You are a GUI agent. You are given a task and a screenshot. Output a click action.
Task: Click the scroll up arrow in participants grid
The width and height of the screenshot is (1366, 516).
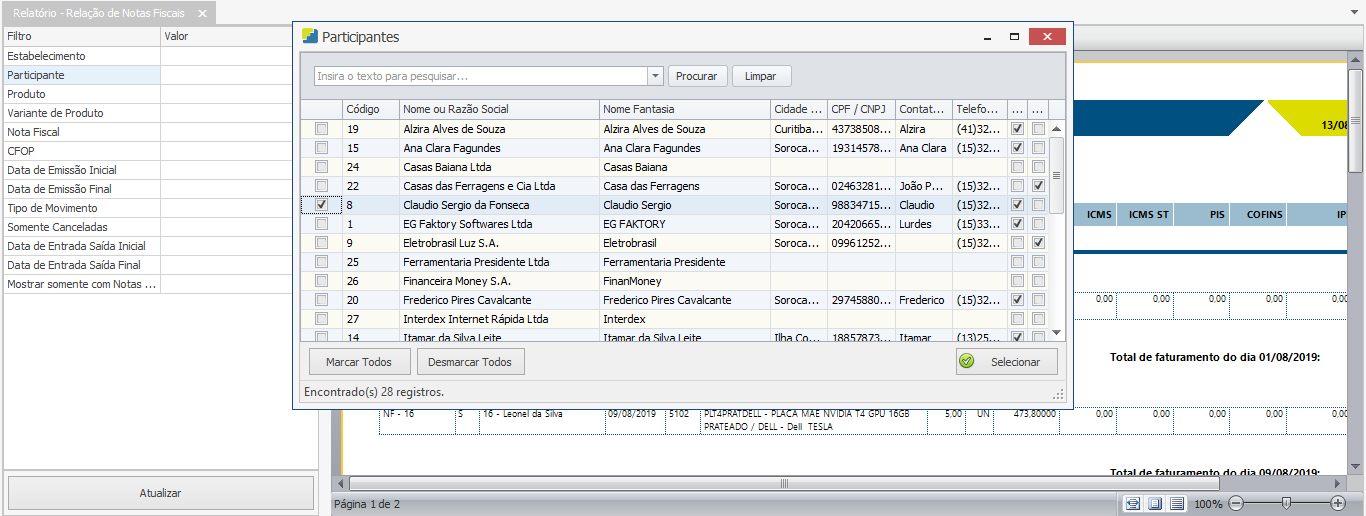(1056, 129)
